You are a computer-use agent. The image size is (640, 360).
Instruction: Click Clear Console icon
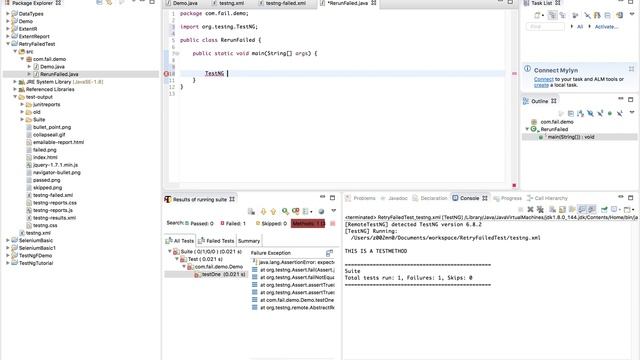(x=552, y=209)
